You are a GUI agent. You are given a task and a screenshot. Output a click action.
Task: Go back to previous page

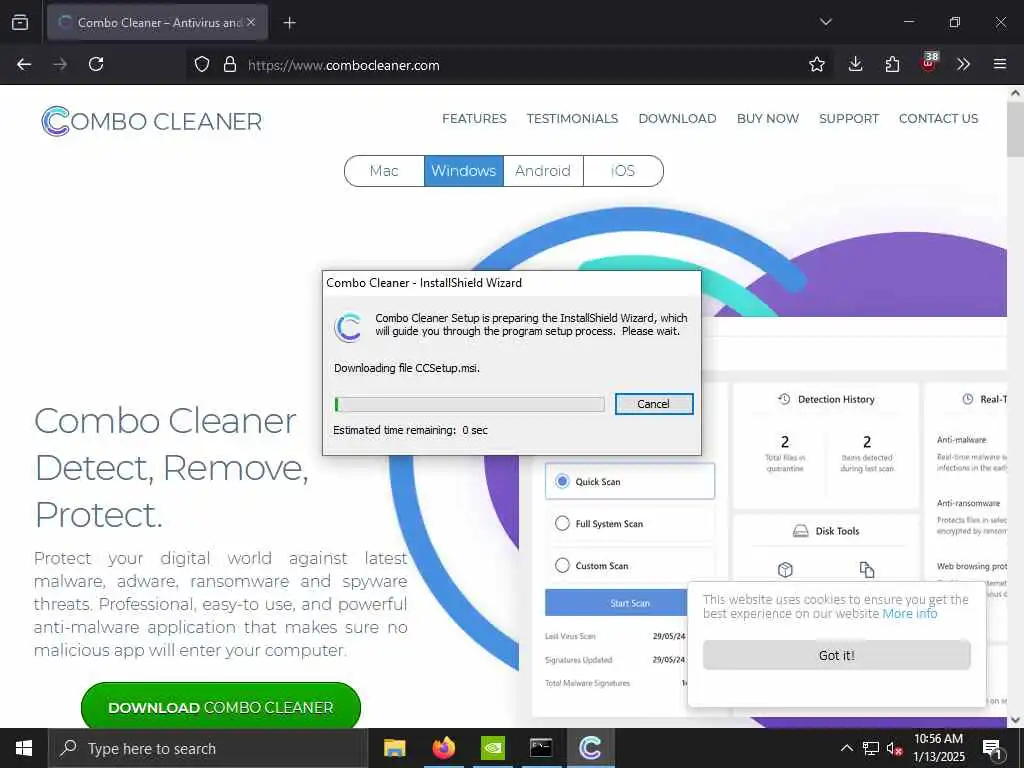(24, 64)
